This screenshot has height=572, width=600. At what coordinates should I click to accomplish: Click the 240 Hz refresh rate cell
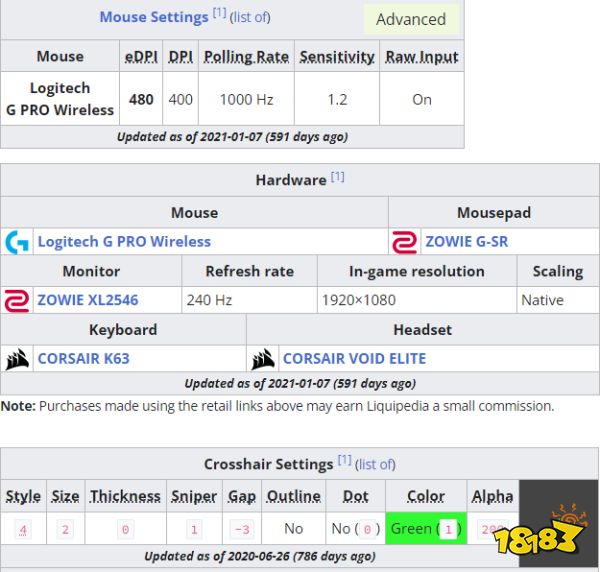(249, 300)
